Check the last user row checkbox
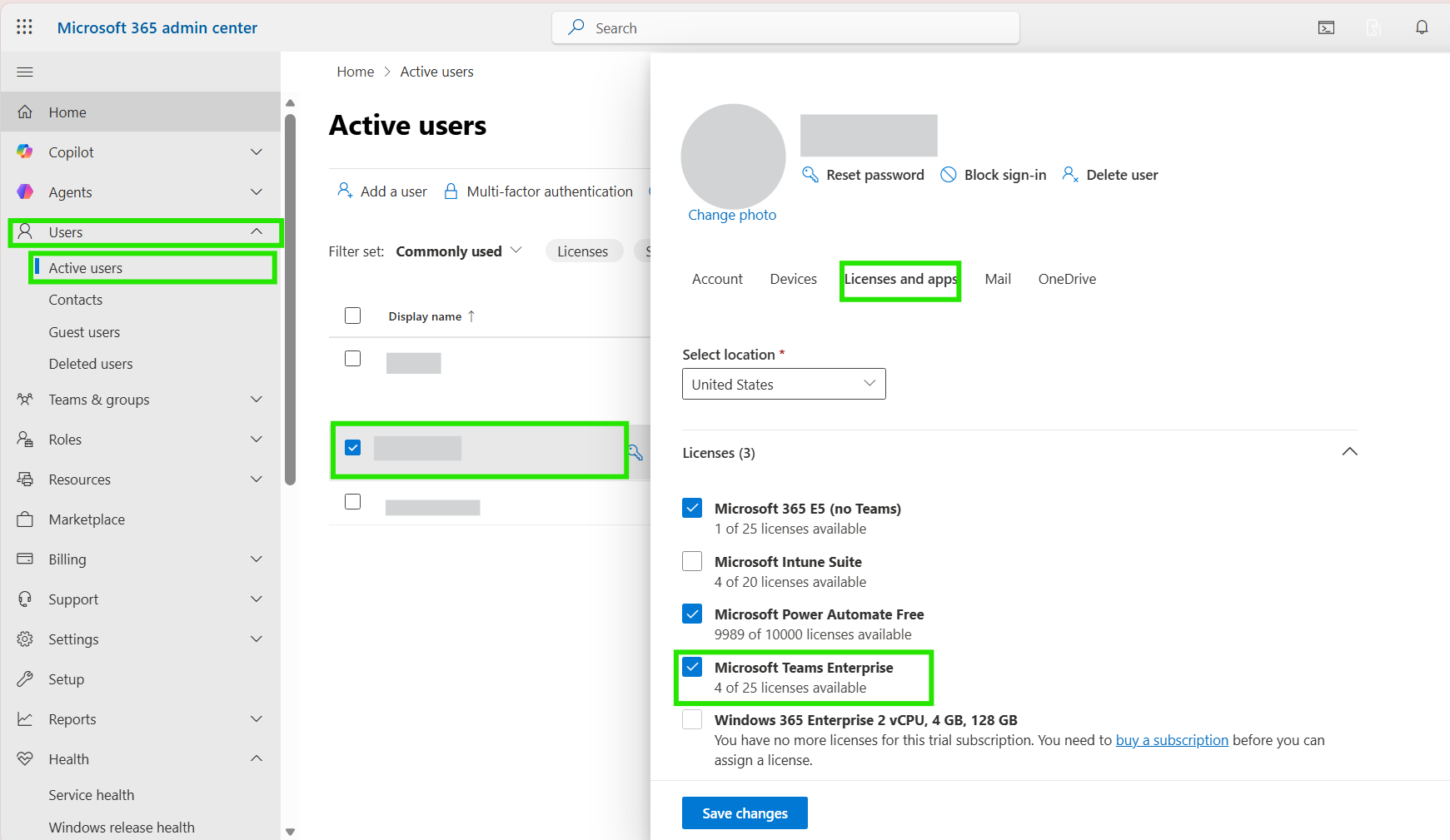 (x=353, y=501)
